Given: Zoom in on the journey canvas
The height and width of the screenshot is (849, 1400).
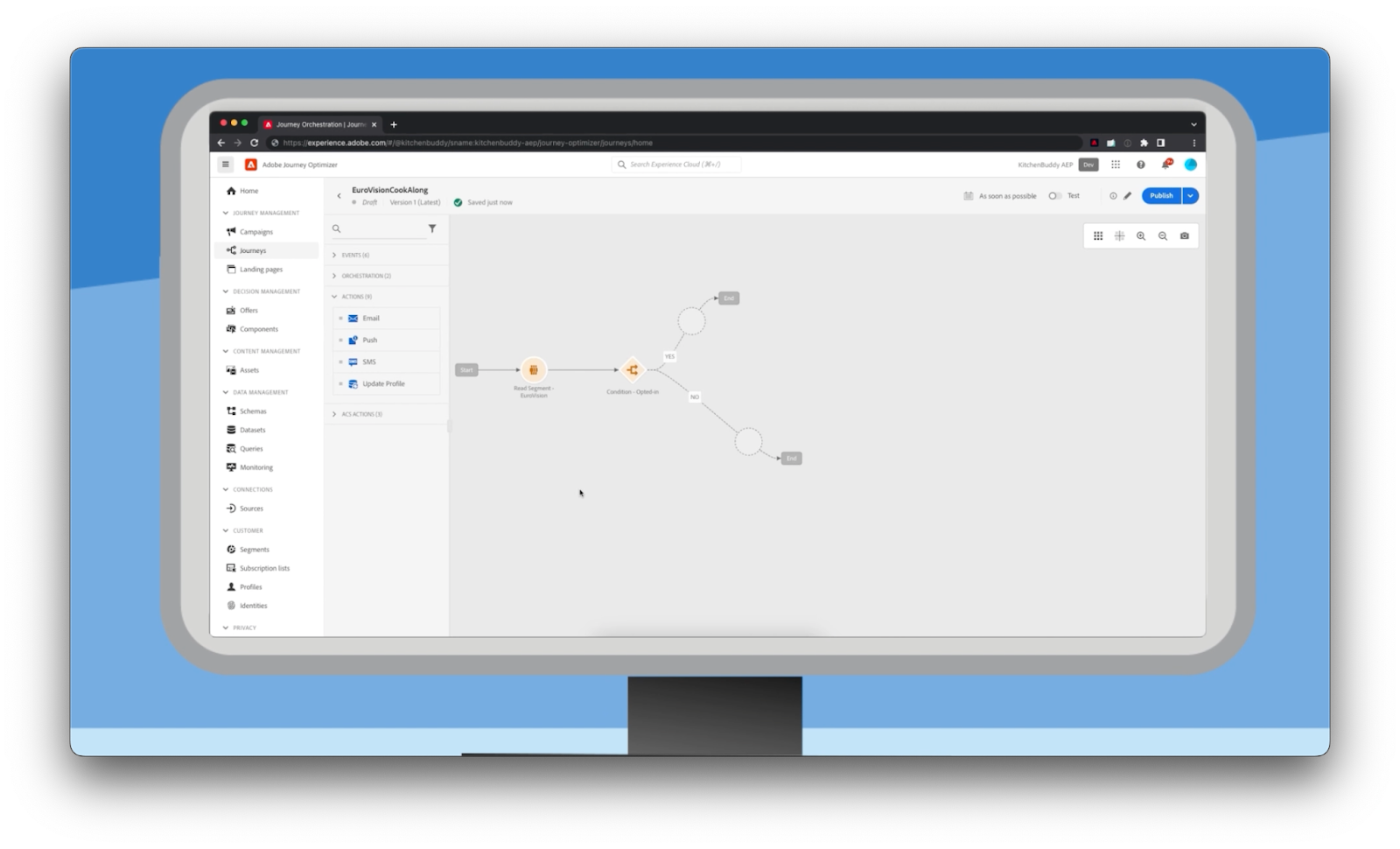Looking at the screenshot, I should point(1141,236).
